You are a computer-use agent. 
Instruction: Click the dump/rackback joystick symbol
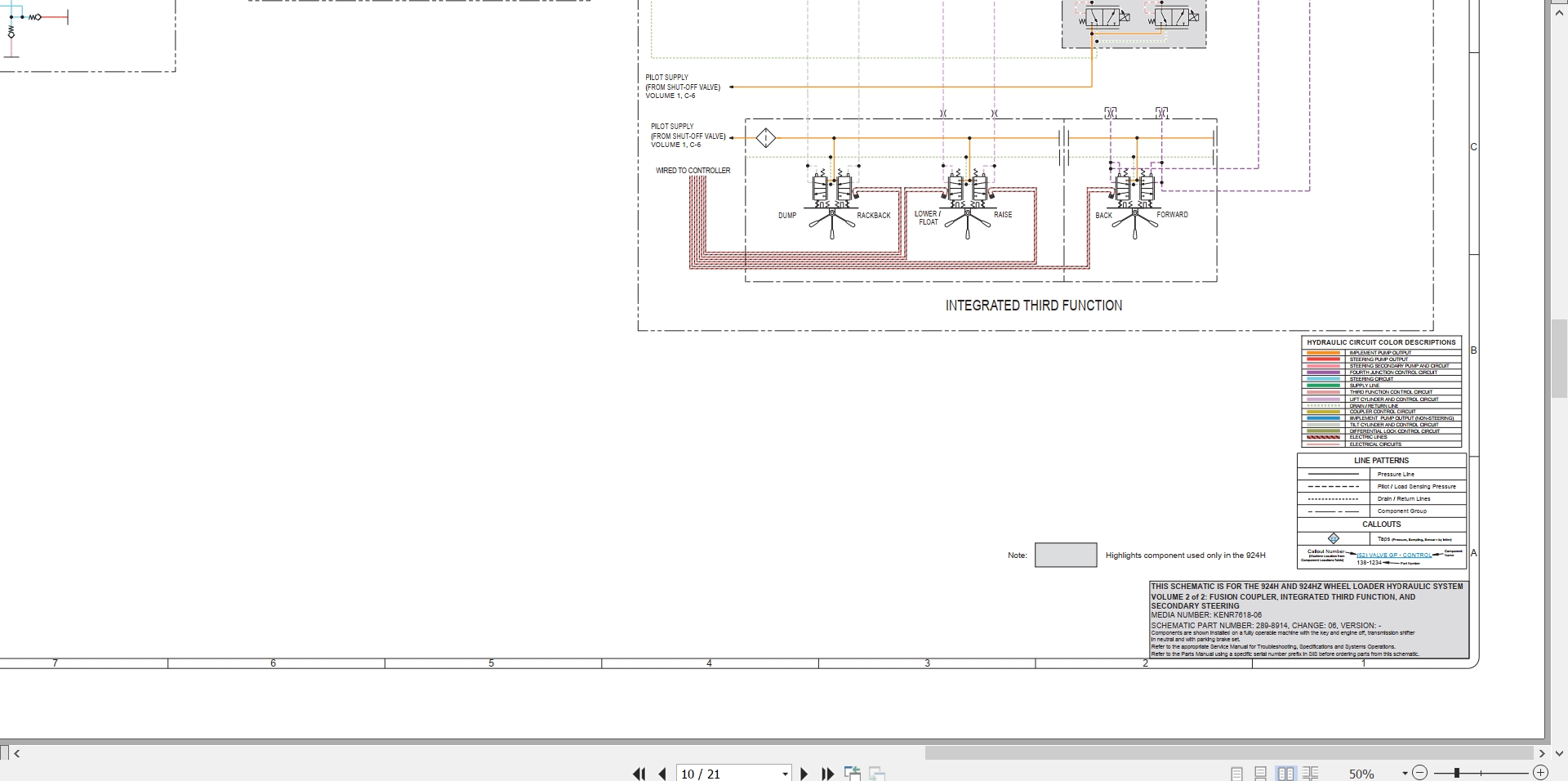pyautogui.click(x=832, y=223)
